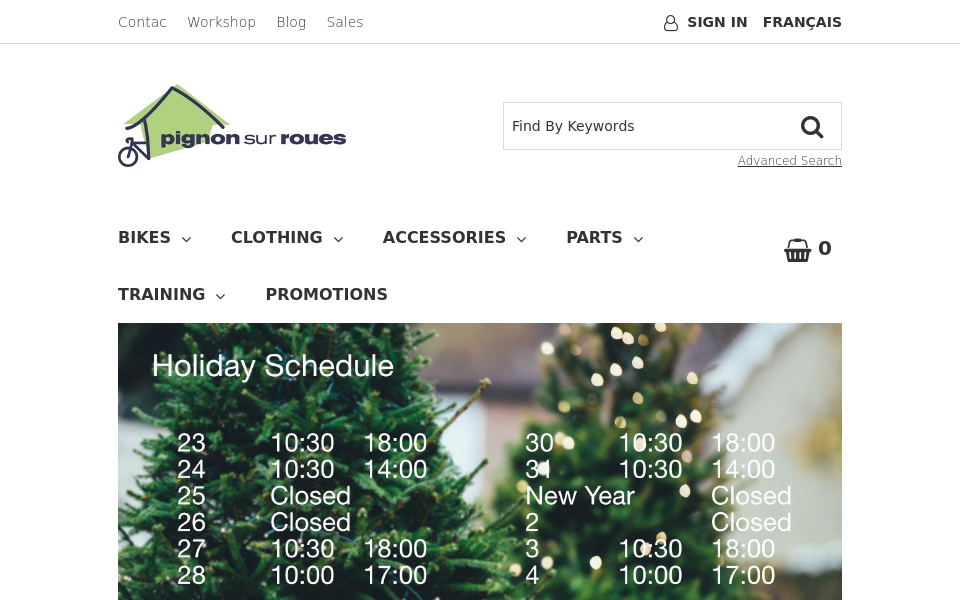Click SIGN IN to log in
960x600 pixels.
pyautogui.click(x=717, y=22)
